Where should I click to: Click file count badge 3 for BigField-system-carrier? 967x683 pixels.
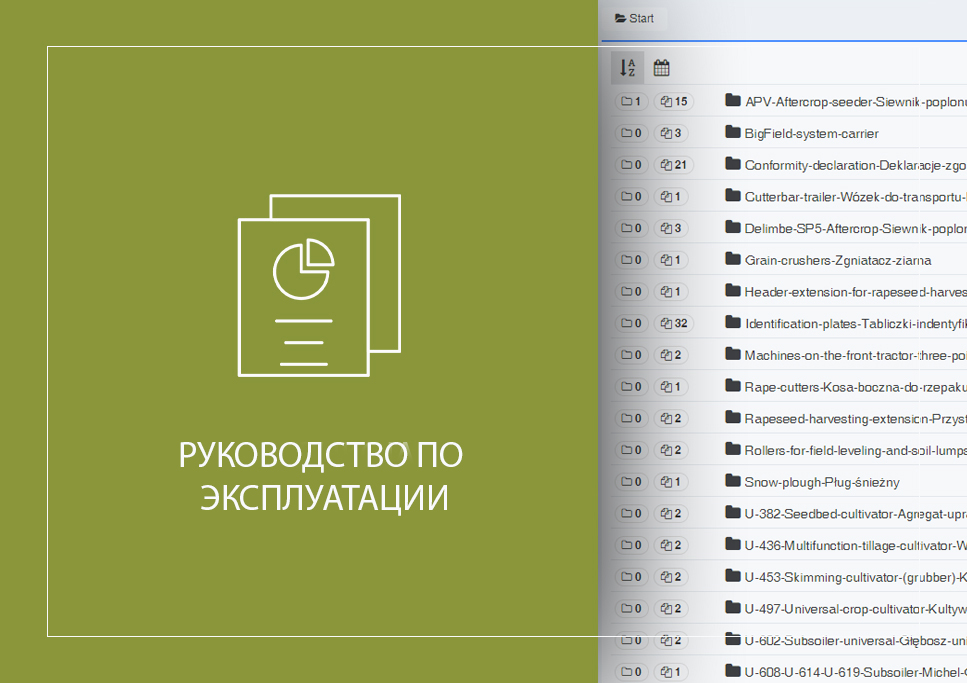671,133
